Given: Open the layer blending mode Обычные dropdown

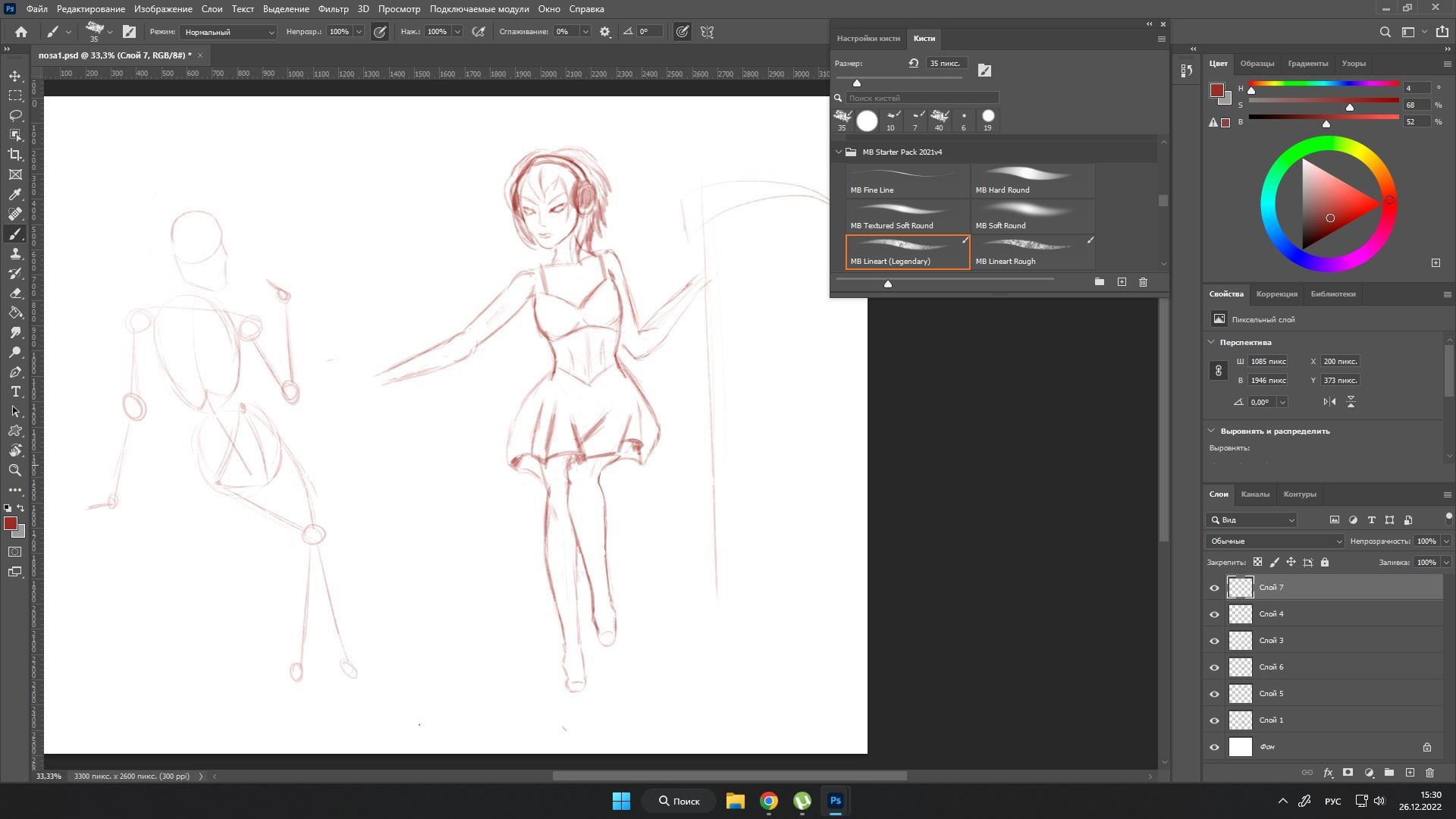Looking at the screenshot, I should (1275, 541).
